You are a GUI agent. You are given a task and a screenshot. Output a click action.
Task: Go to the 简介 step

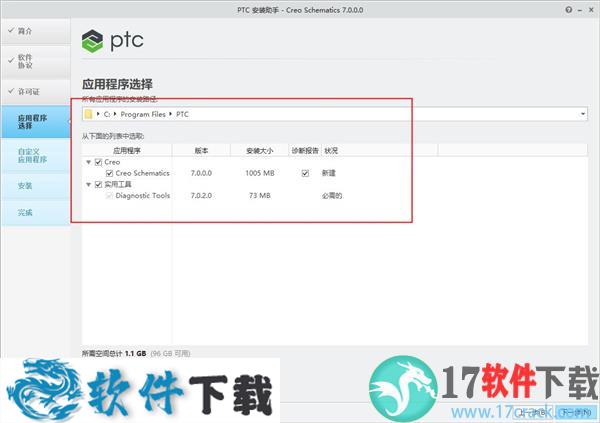(35, 31)
